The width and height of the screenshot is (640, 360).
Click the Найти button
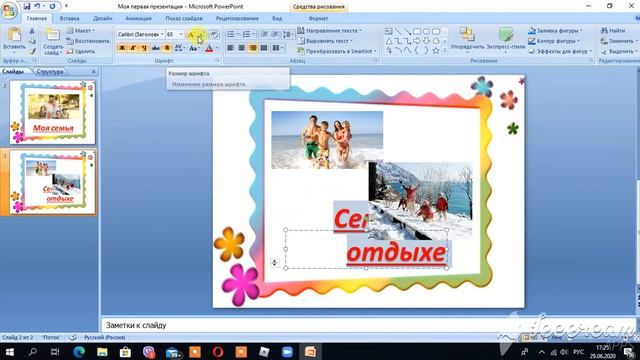click(x=613, y=31)
